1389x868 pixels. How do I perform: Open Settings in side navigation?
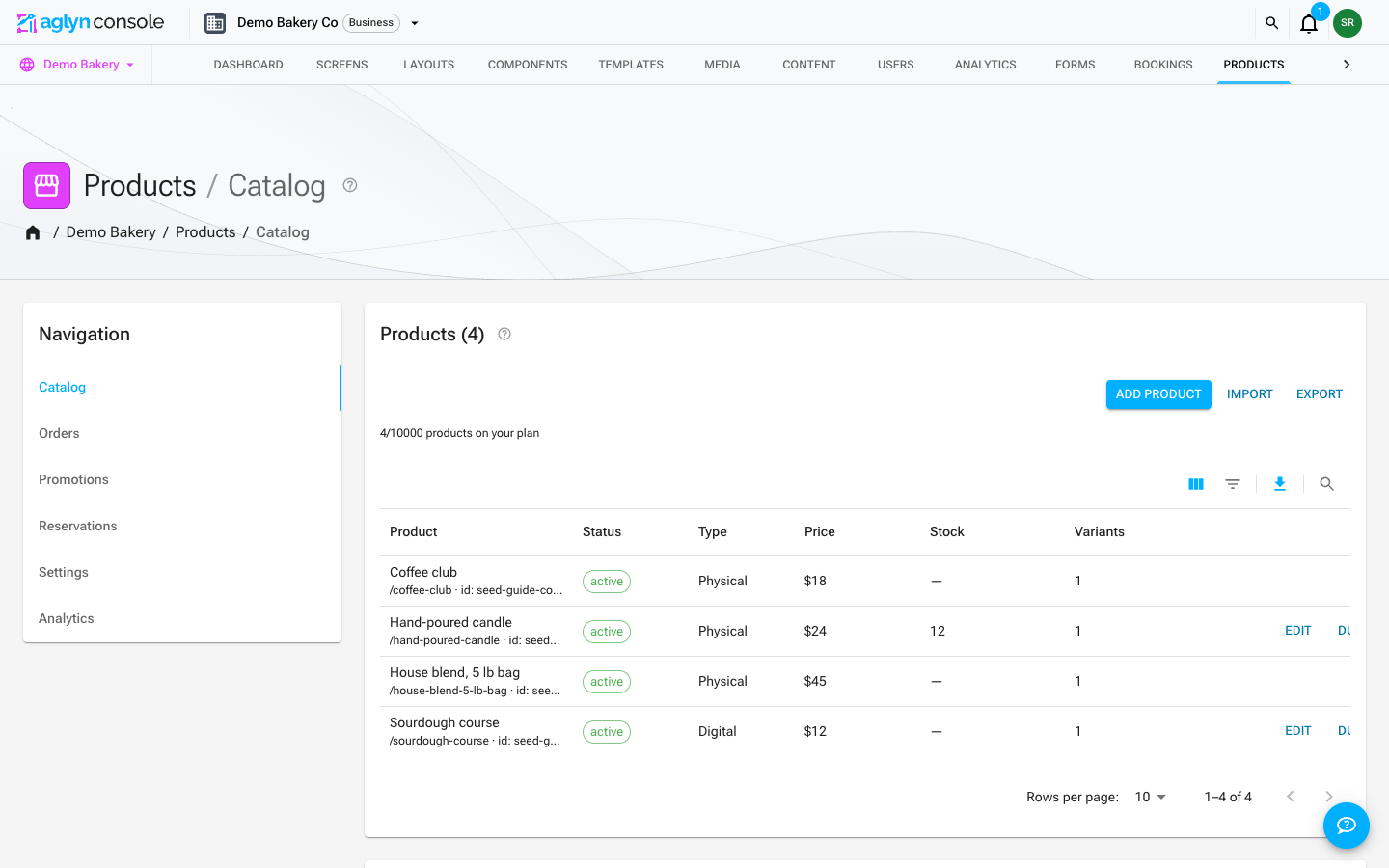point(182,573)
